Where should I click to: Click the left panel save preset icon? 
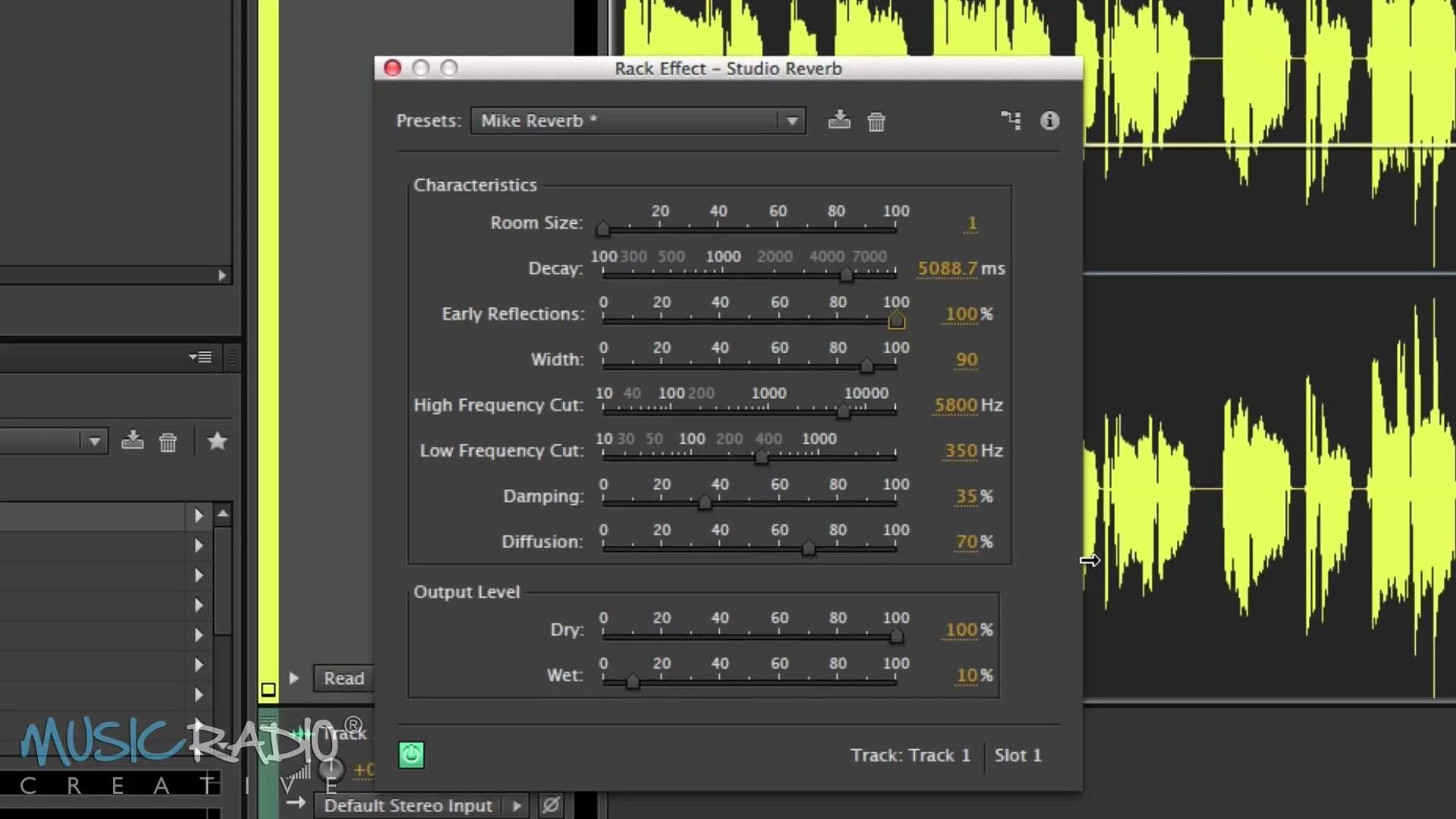[x=133, y=441]
